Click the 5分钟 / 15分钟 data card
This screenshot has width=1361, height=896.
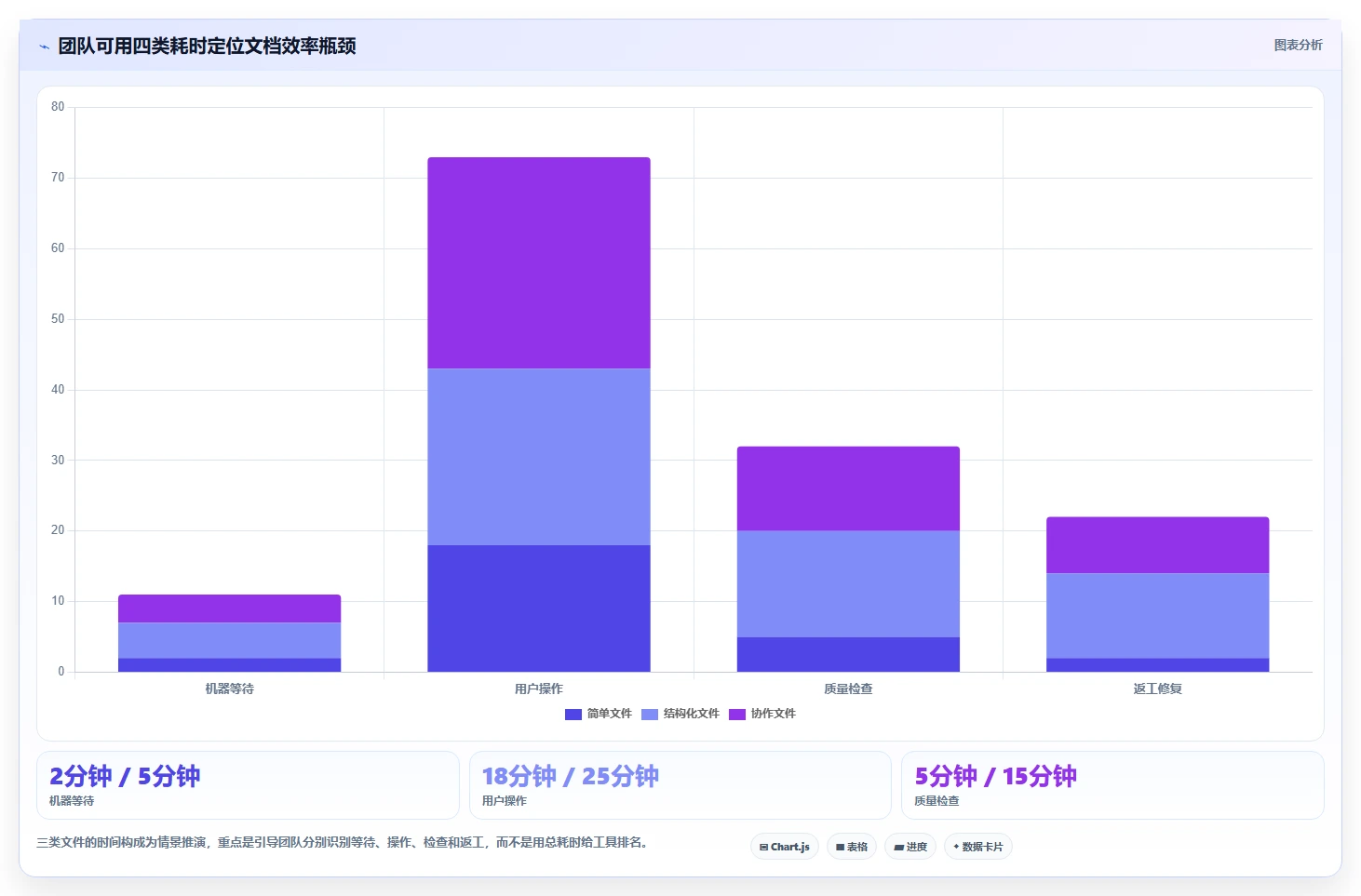[1112, 785]
